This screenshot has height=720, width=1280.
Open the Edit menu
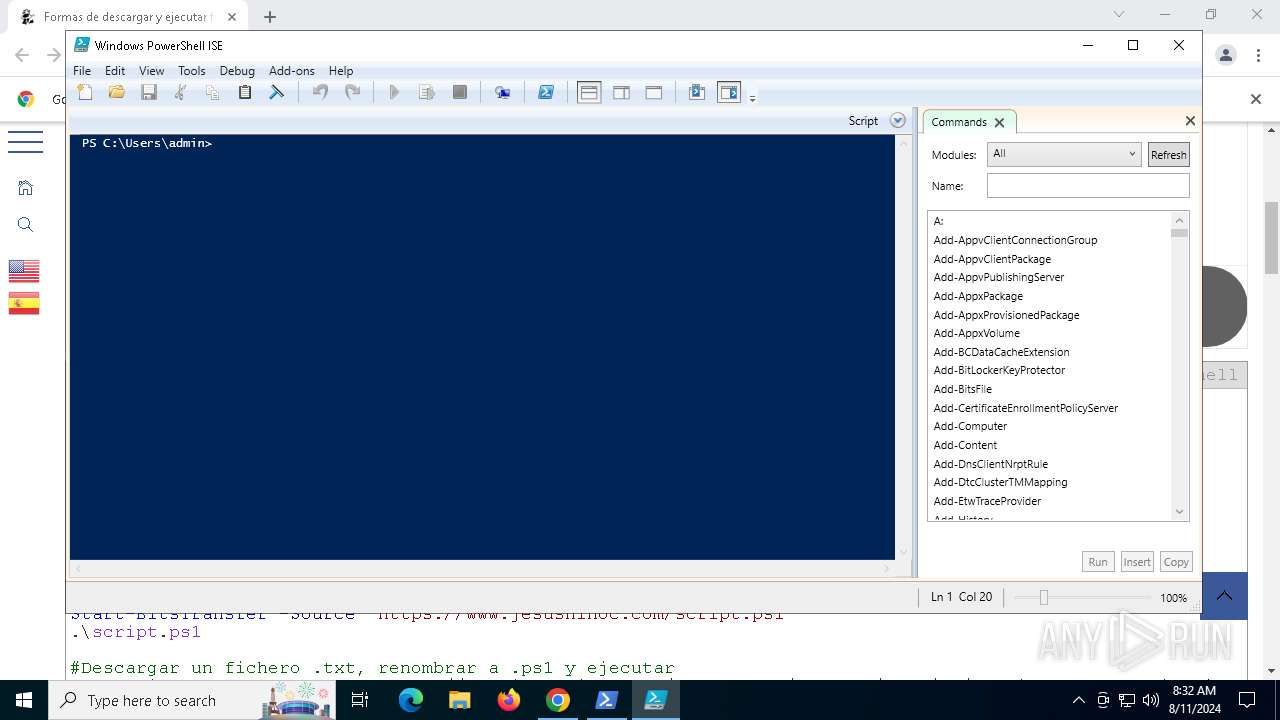click(115, 71)
